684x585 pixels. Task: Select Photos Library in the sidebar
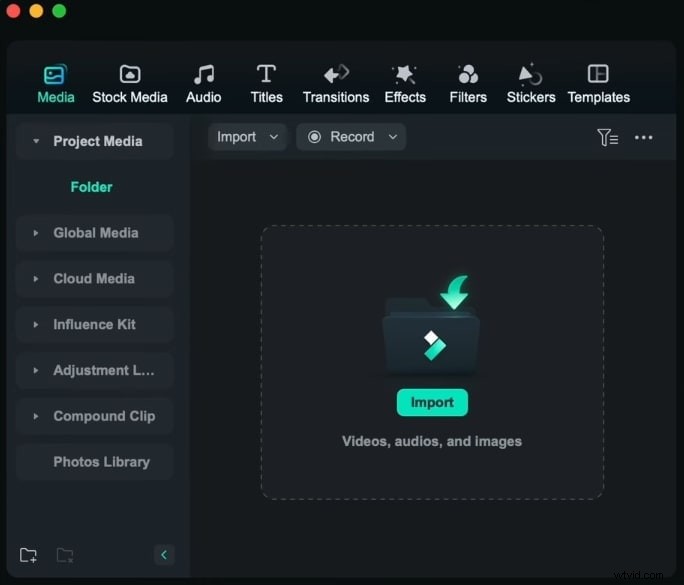tap(101, 462)
